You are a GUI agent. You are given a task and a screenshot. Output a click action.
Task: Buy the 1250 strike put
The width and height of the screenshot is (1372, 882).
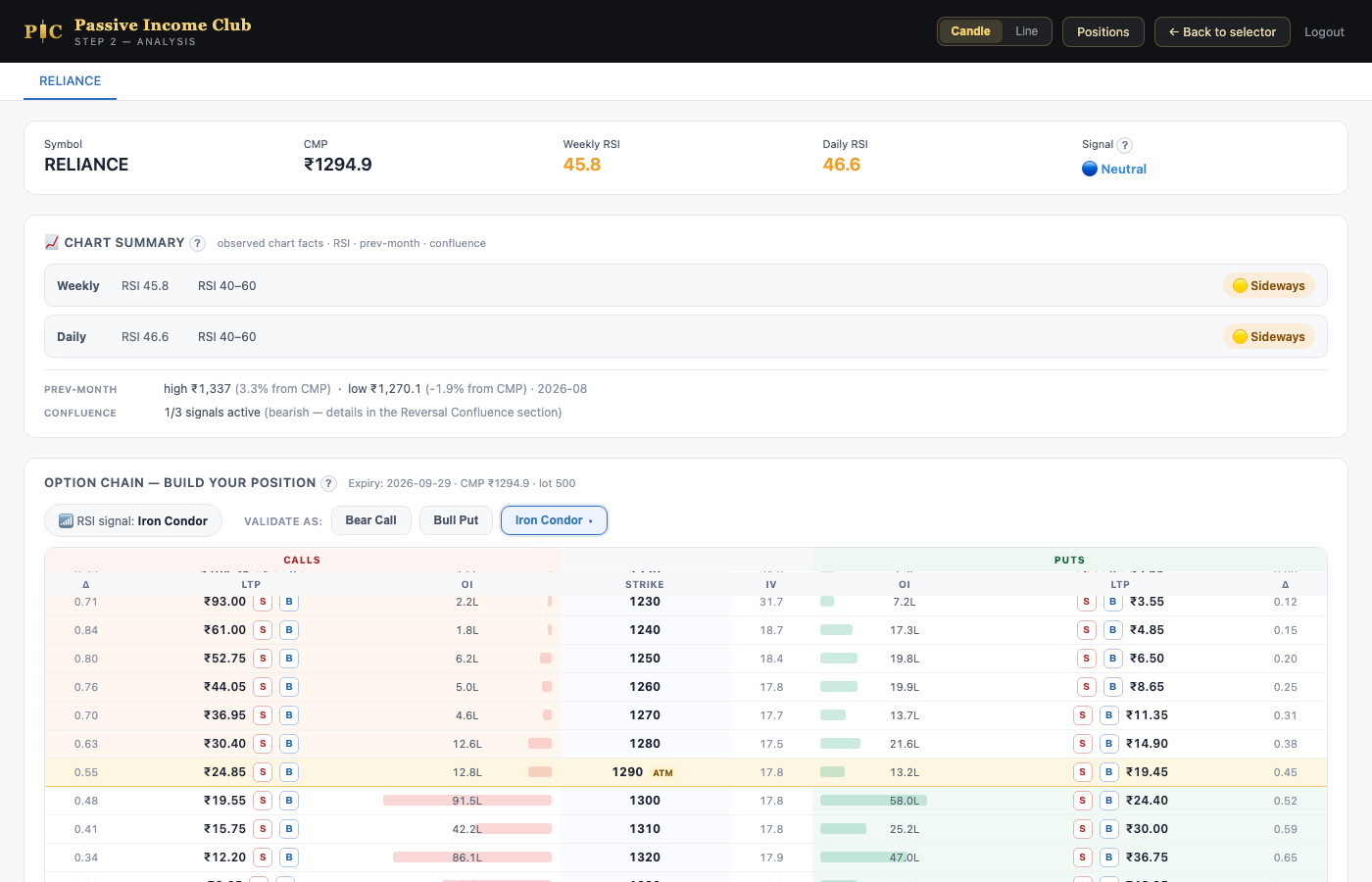[1112, 659]
